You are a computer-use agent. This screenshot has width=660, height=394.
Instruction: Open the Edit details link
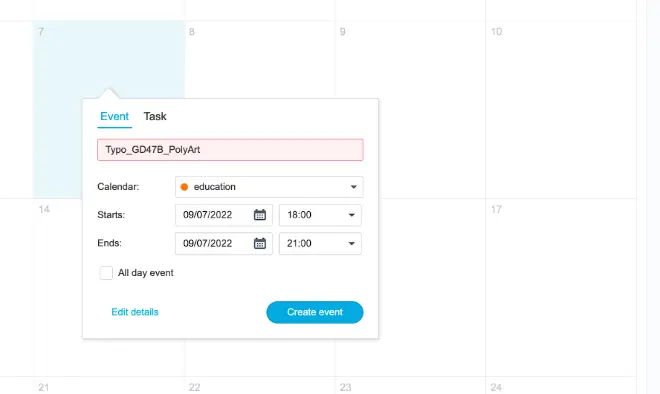click(x=135, y=312)
